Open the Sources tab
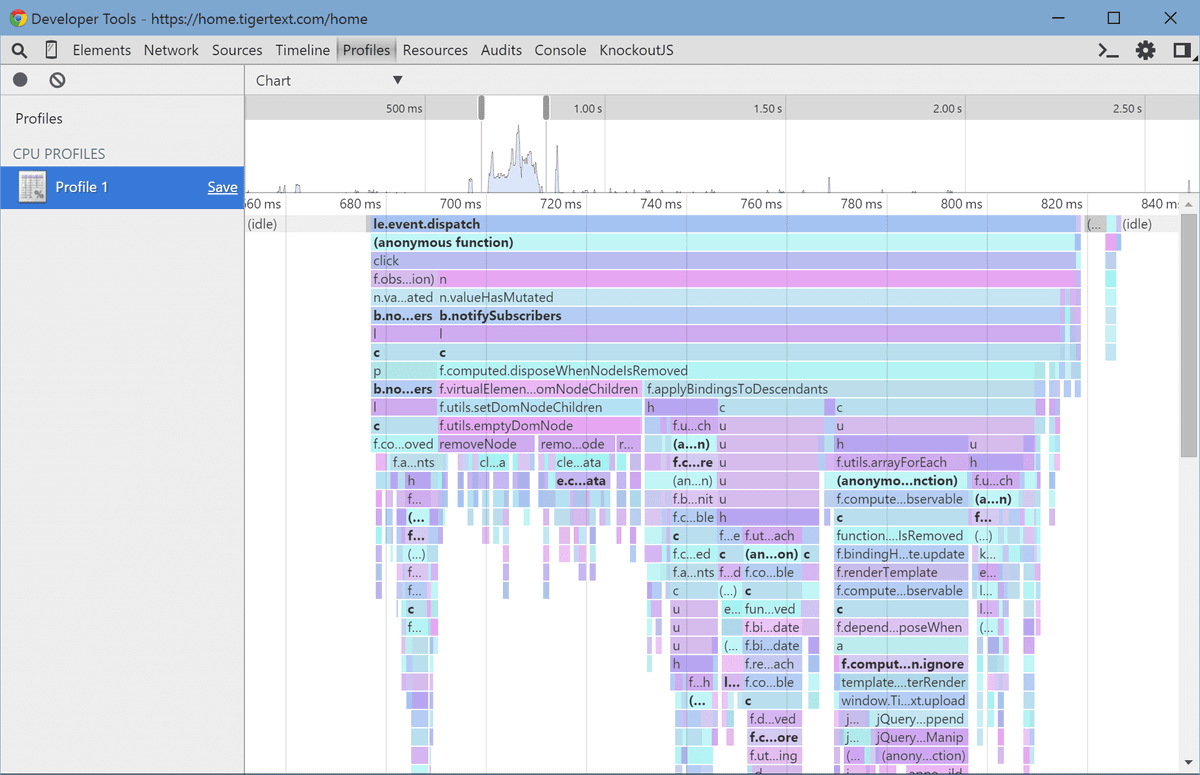This screenshot has width=1200, height=775. coord(237,50)
